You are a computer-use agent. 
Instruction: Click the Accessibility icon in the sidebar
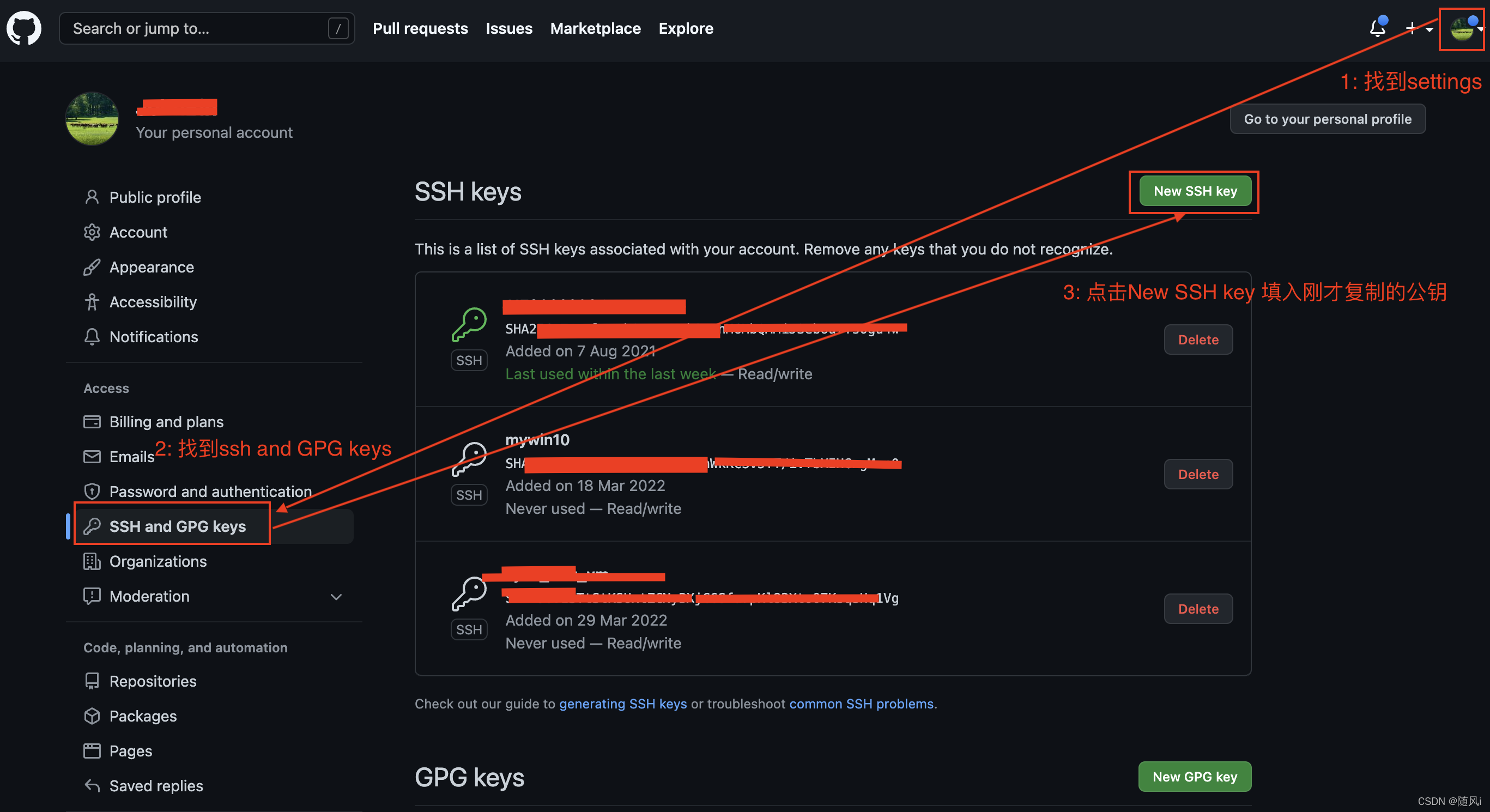[x=92, y=301]
